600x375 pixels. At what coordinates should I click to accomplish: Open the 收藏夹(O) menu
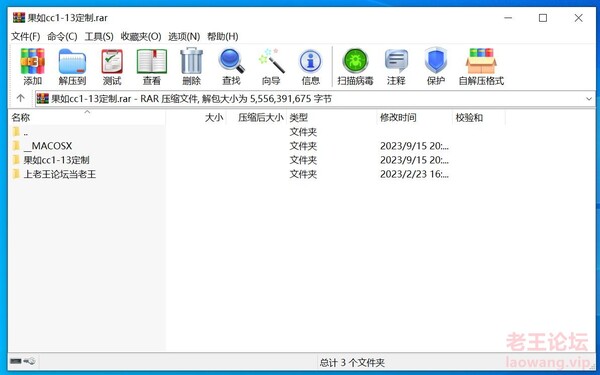(141, 36)
